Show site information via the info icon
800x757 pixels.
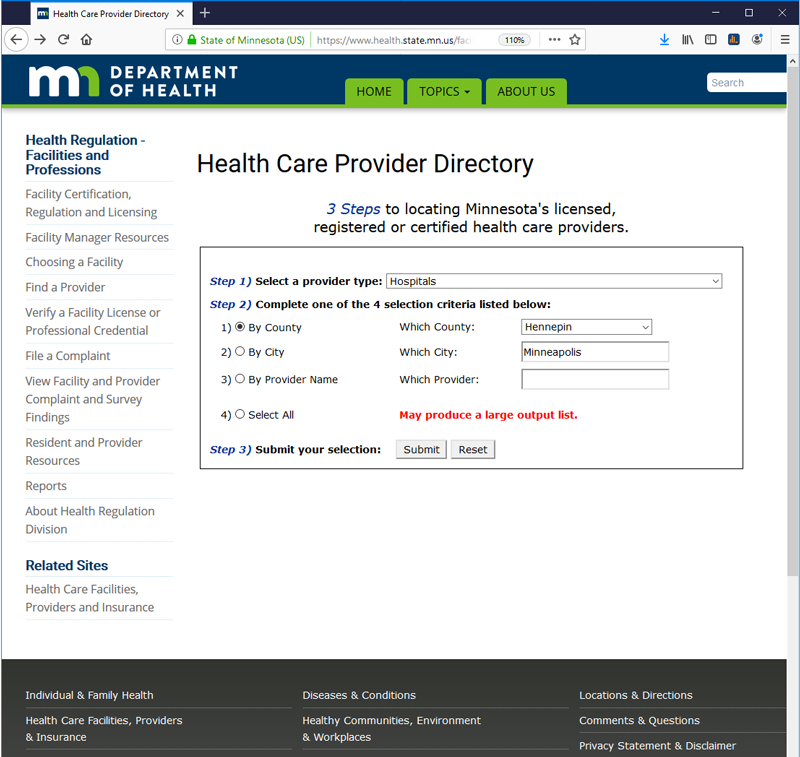coord(177,40)
